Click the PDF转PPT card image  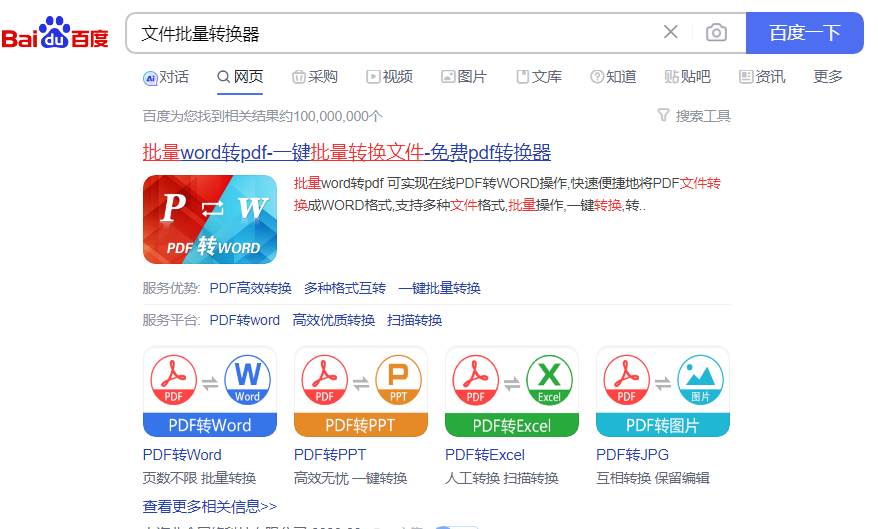click(x=361, y=392)
